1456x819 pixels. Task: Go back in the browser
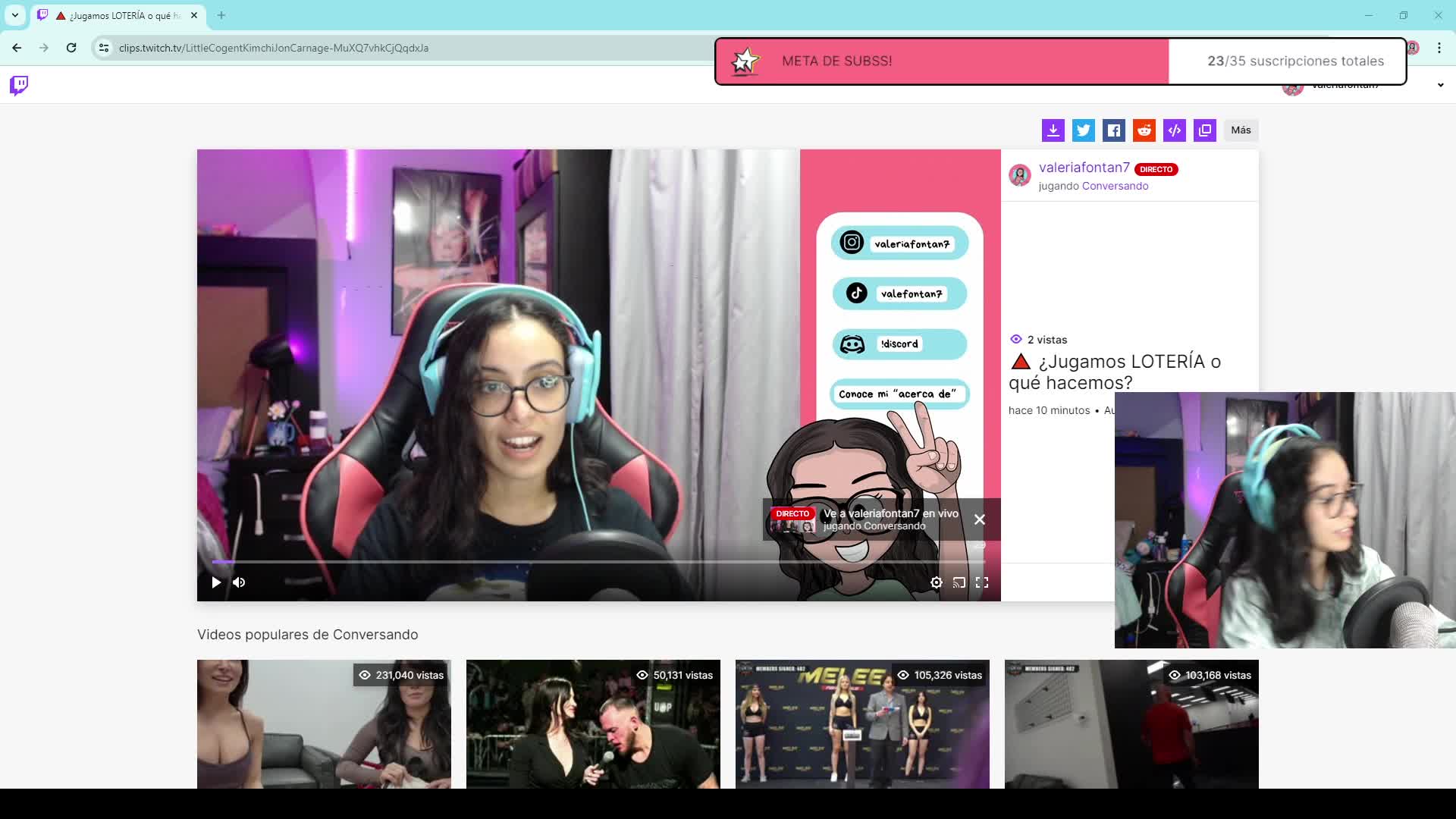click(x=17, y=48)
